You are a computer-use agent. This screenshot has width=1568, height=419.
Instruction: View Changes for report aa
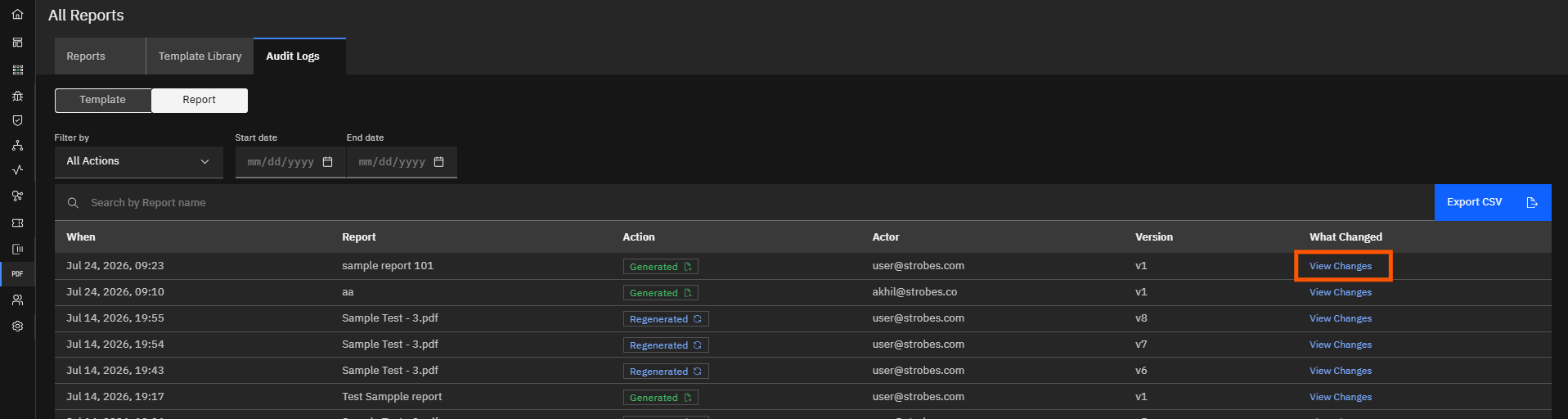[1341, 292]
